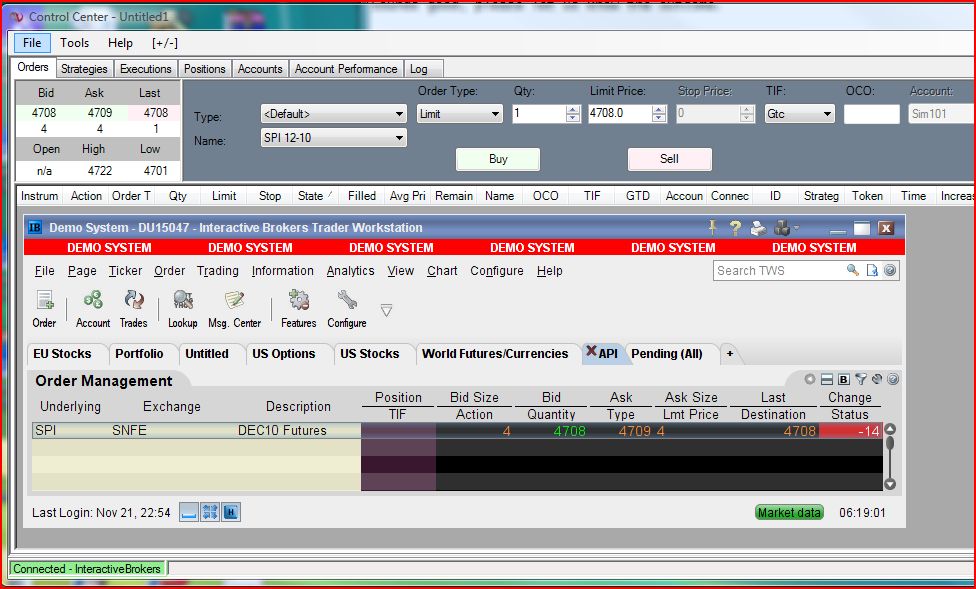The height and width of the screenshot is (589, 976).
Task: Add a new page with the + tab
Action: pos(730,354)
